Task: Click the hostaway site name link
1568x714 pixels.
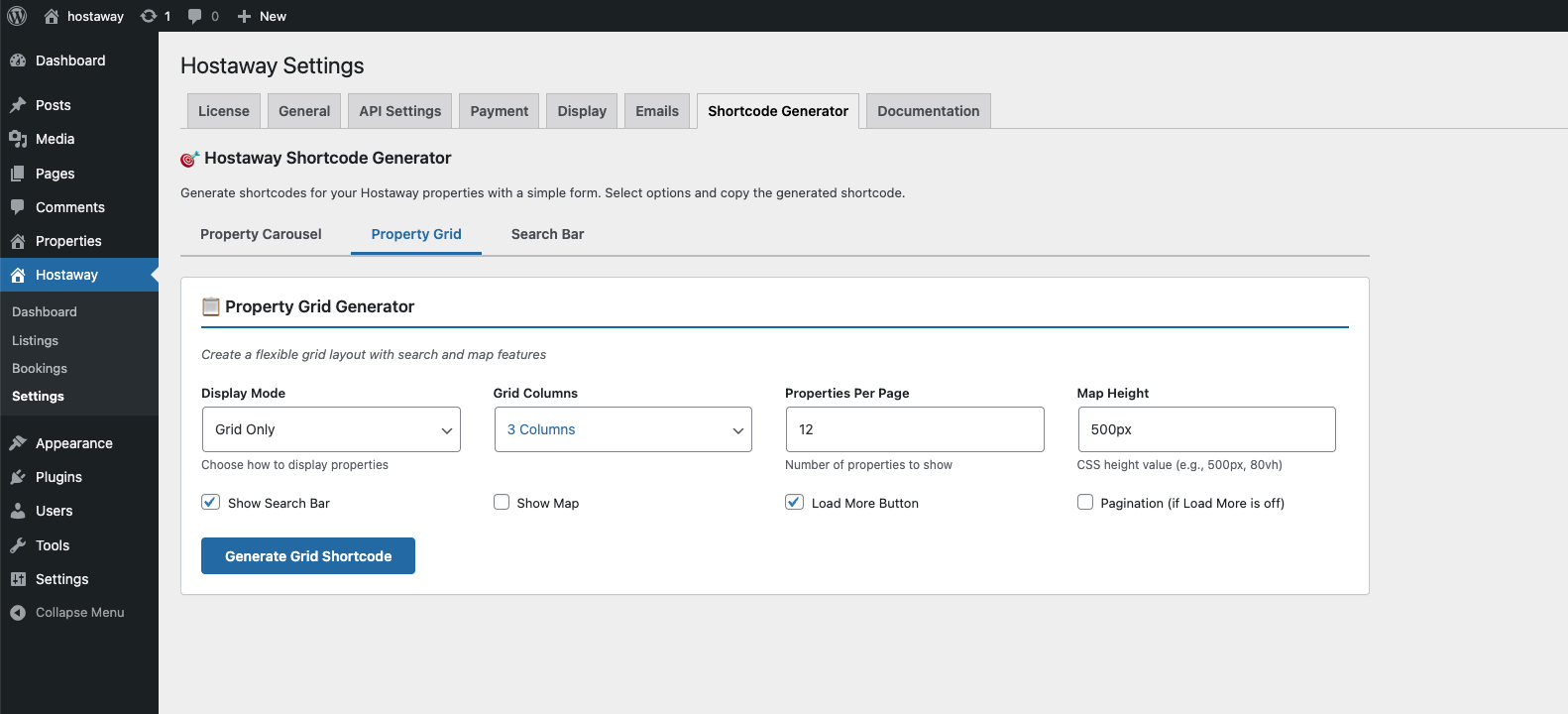Action: (x=95, y=16)
